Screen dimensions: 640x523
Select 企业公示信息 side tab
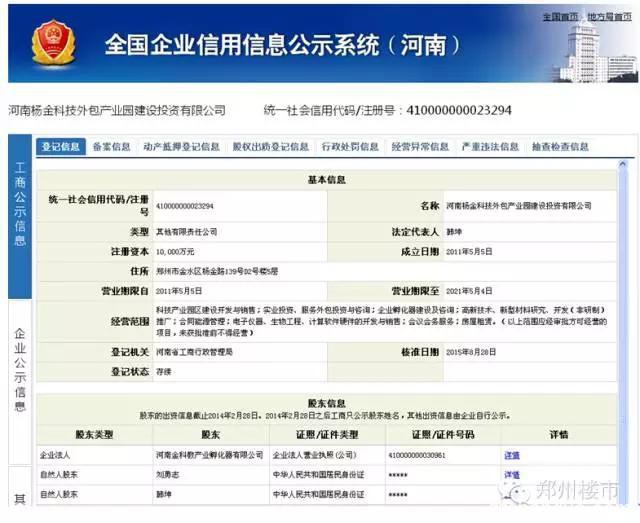(x=20, y=382)
